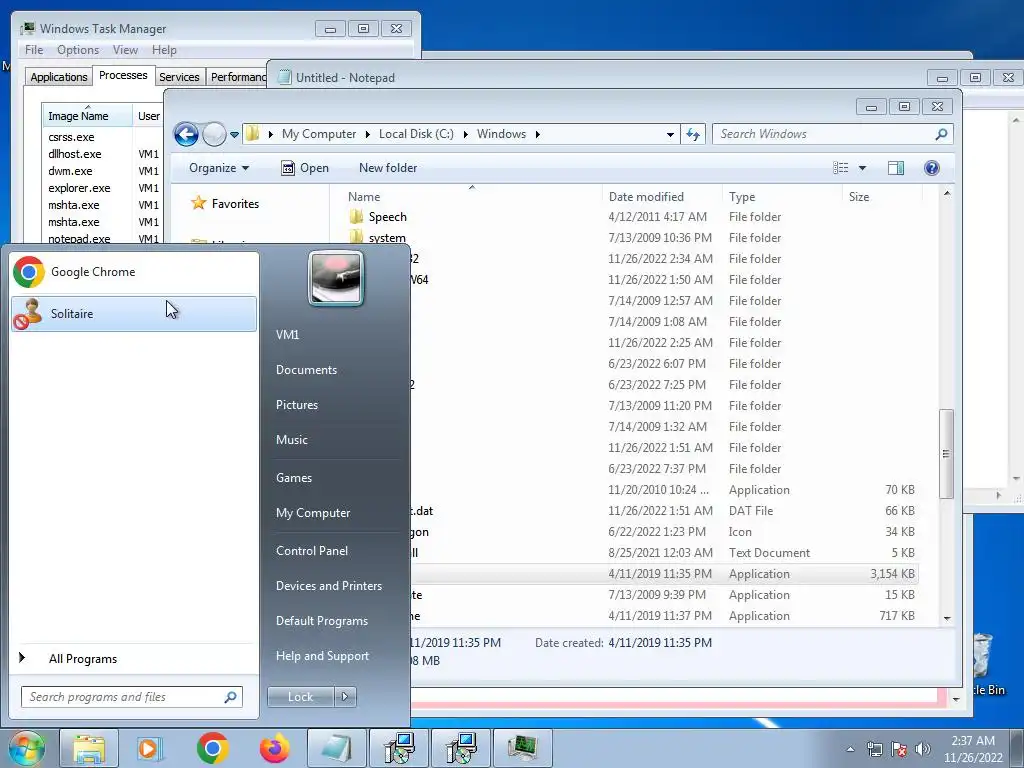Image resolution: width=1024 pixels, height=768 pixels.
Task: Click the Favorites star in navigation pane
Action: click(x=199, y=203)
